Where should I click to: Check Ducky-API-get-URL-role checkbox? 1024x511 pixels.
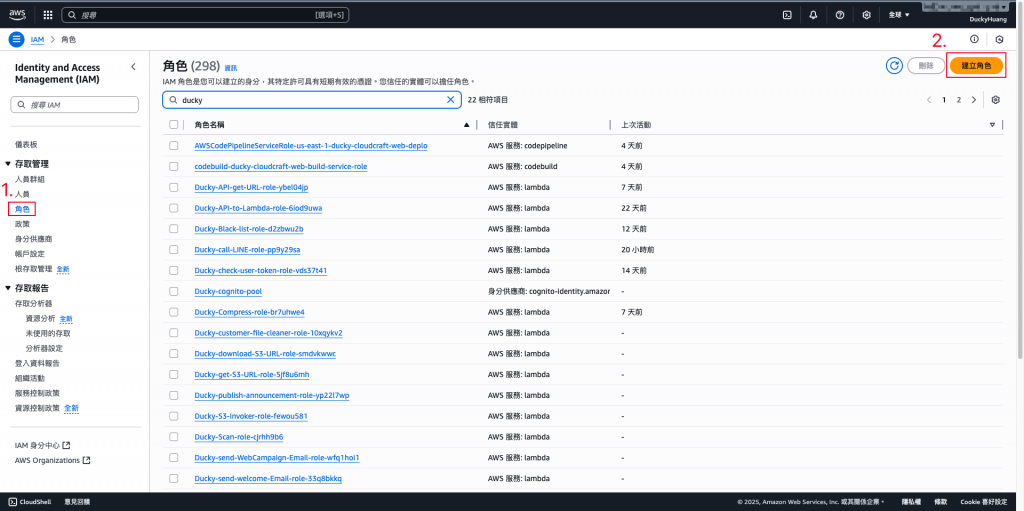coord(173,188)
